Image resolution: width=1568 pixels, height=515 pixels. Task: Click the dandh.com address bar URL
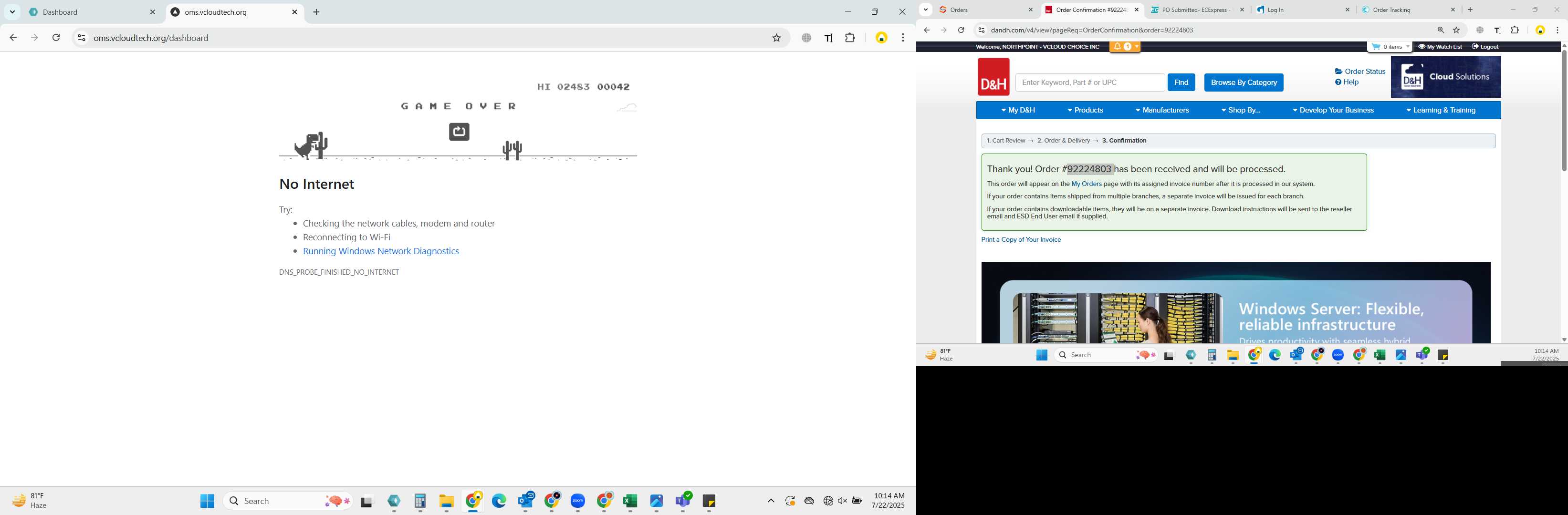point(1091,30)
